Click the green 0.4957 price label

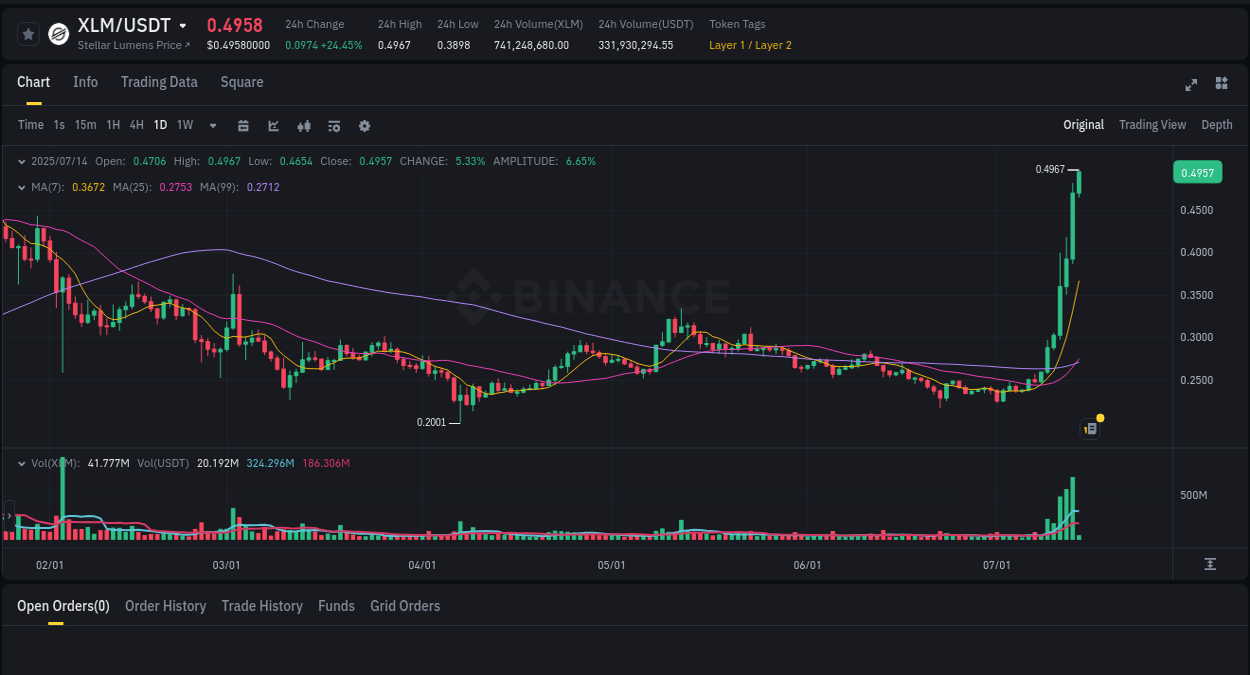(1197, 172)
